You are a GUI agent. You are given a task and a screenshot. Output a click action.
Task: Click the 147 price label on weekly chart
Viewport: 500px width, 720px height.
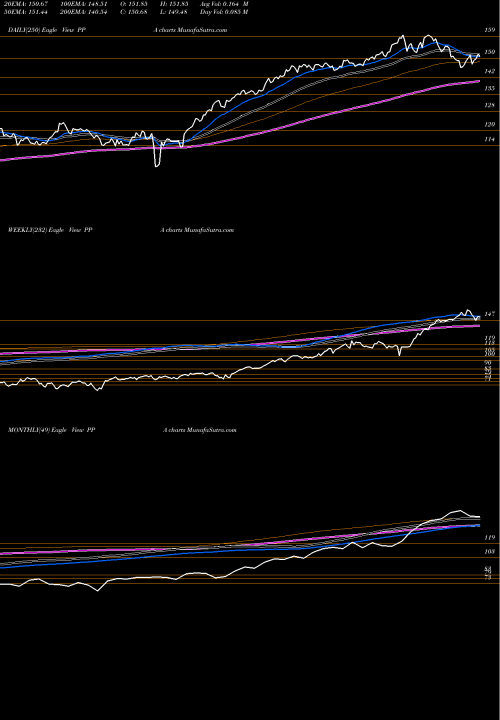coord(489,314)
